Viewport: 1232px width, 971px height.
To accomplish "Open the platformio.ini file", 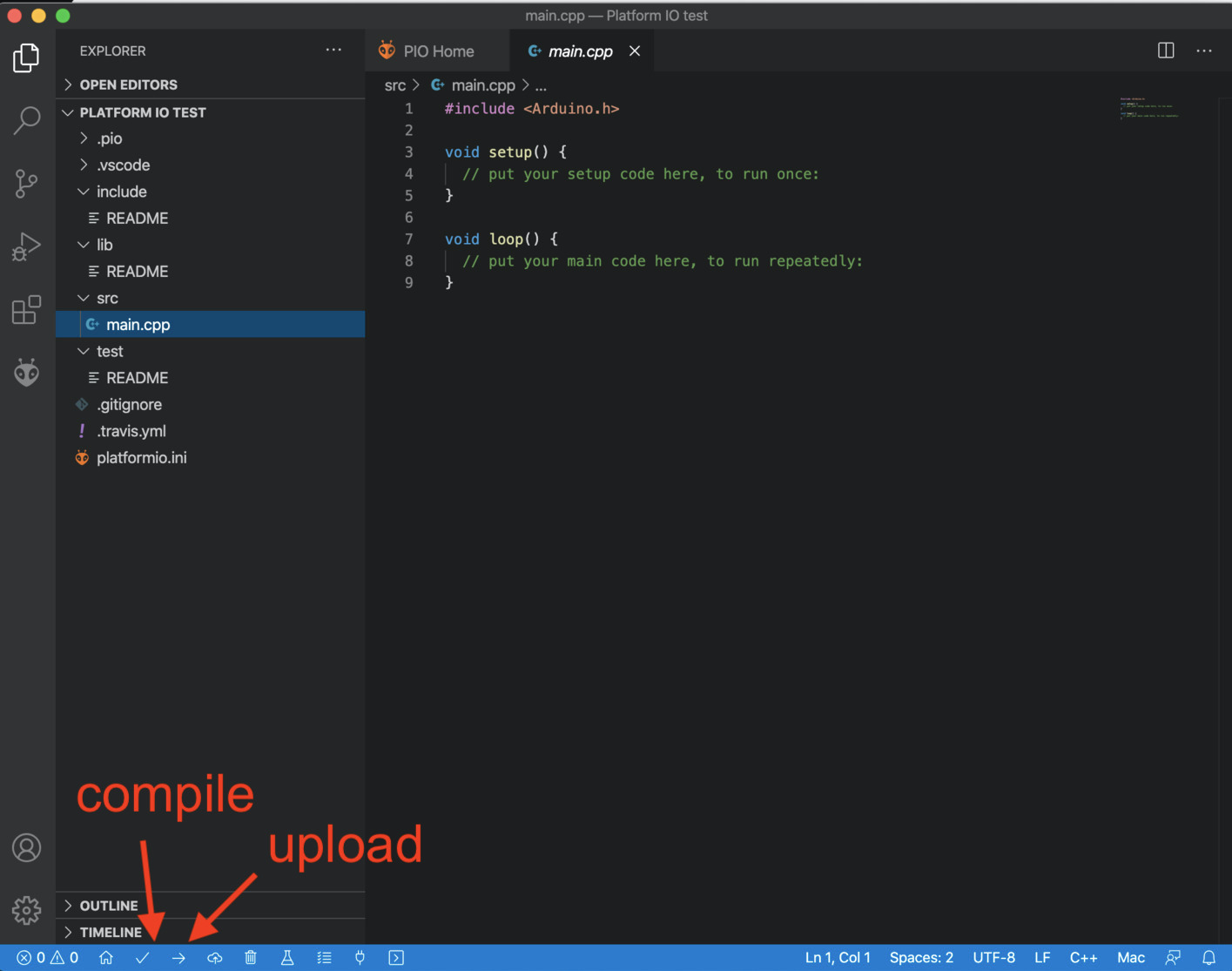I will point(210,457).
